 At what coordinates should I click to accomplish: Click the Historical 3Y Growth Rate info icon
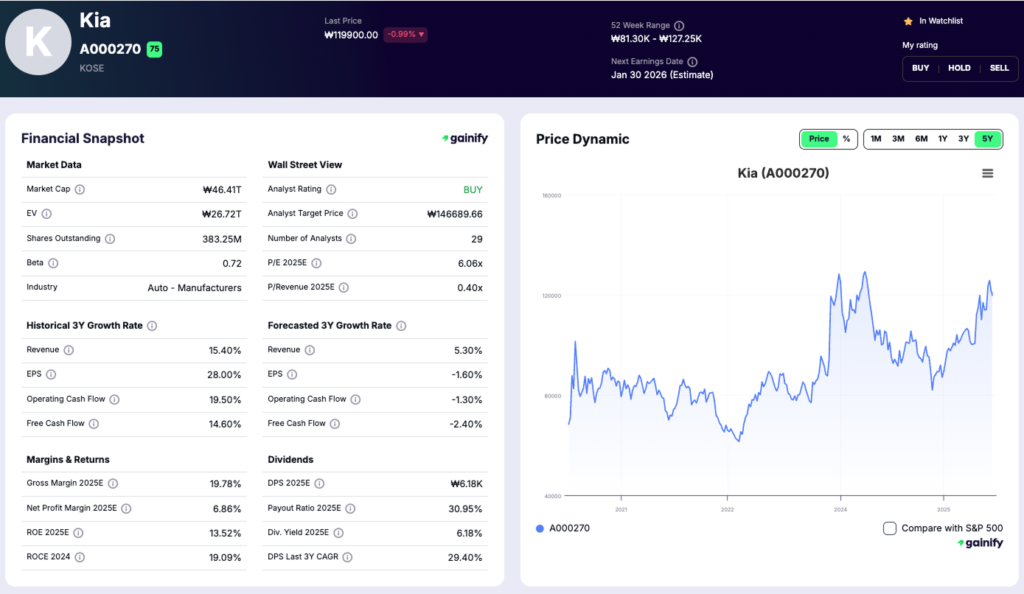(x=152, y=326)
